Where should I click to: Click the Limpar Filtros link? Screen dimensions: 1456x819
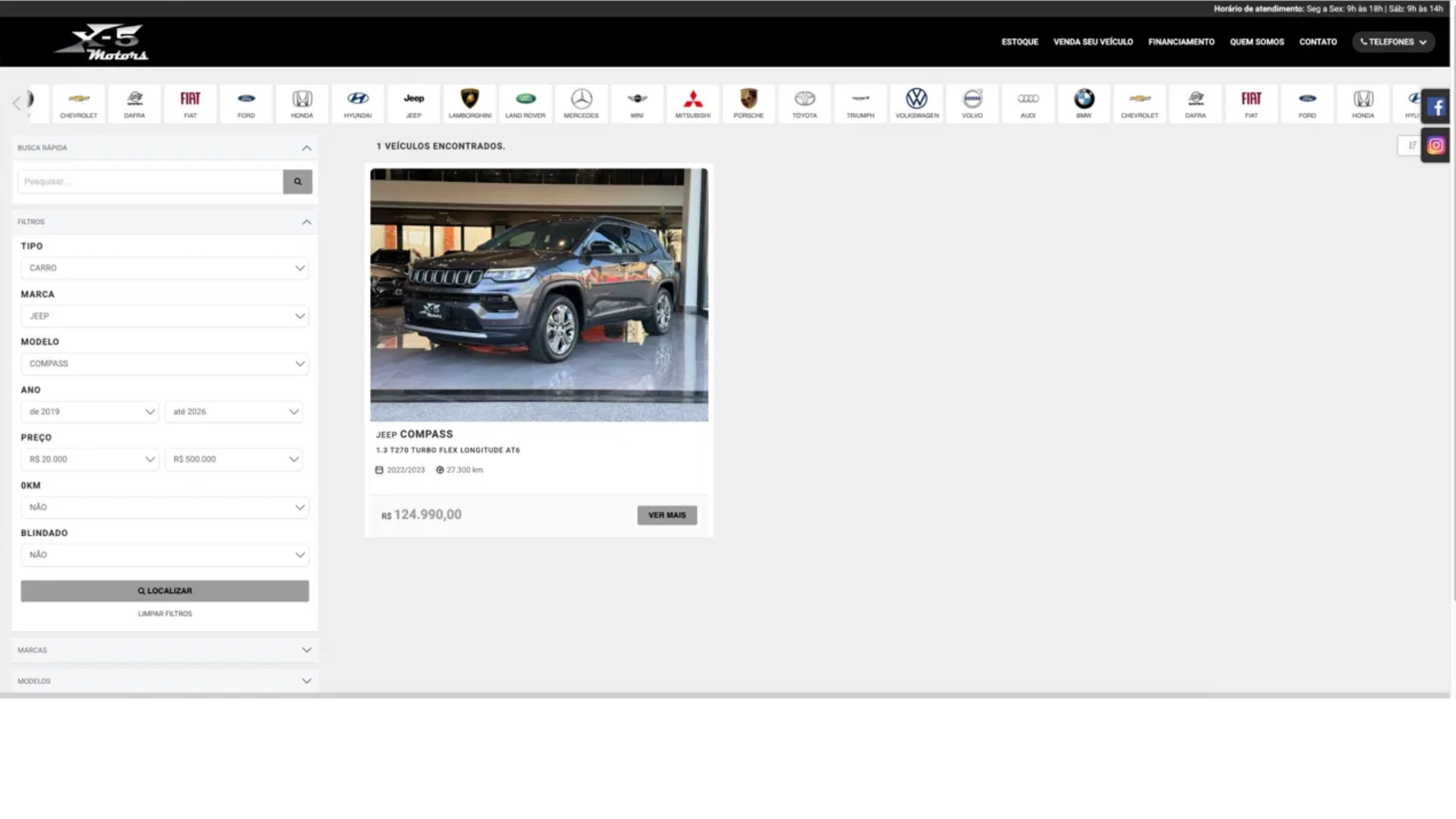[165, 613]
